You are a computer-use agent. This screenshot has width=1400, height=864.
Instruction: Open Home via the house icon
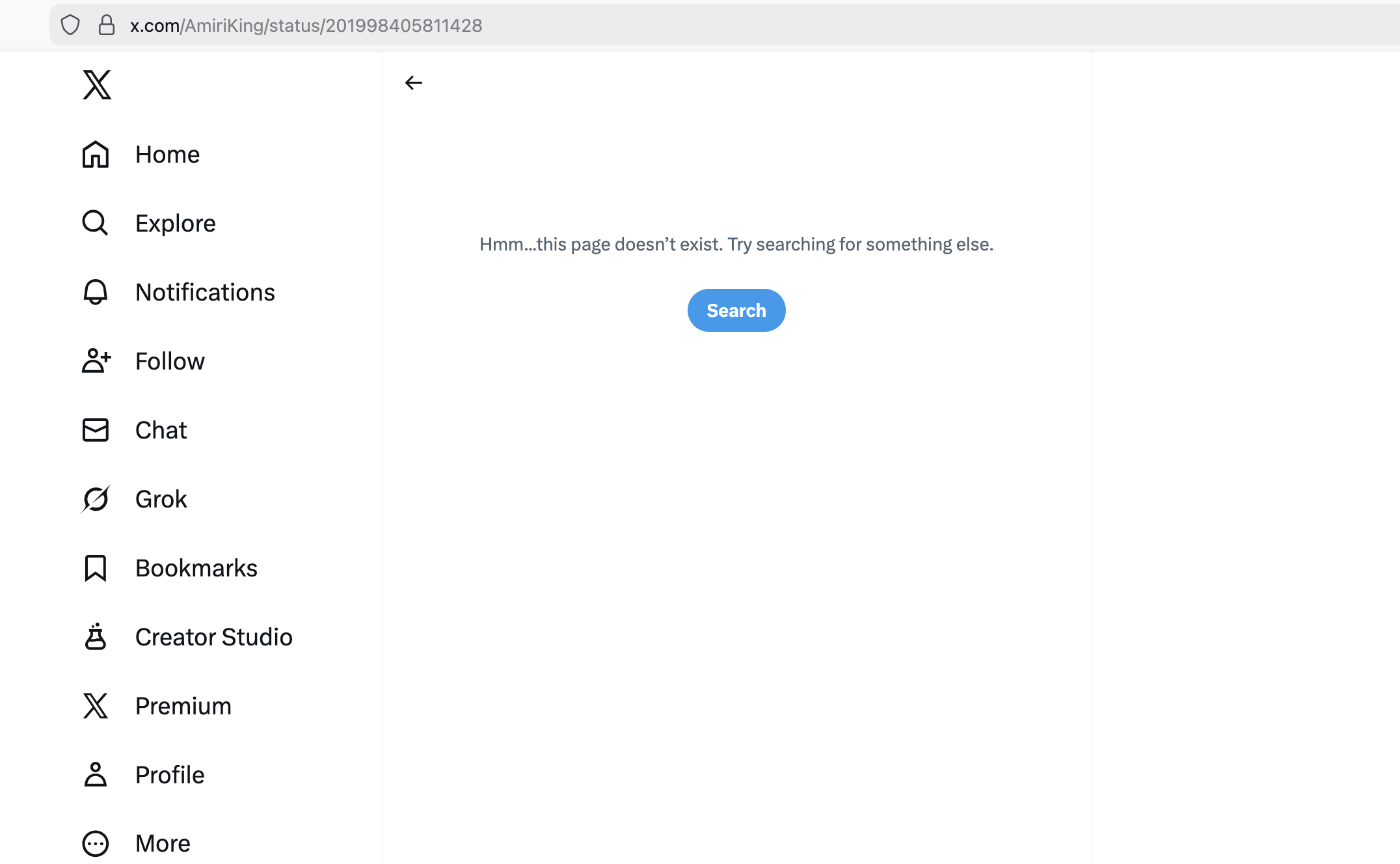(x=96, y=154)
